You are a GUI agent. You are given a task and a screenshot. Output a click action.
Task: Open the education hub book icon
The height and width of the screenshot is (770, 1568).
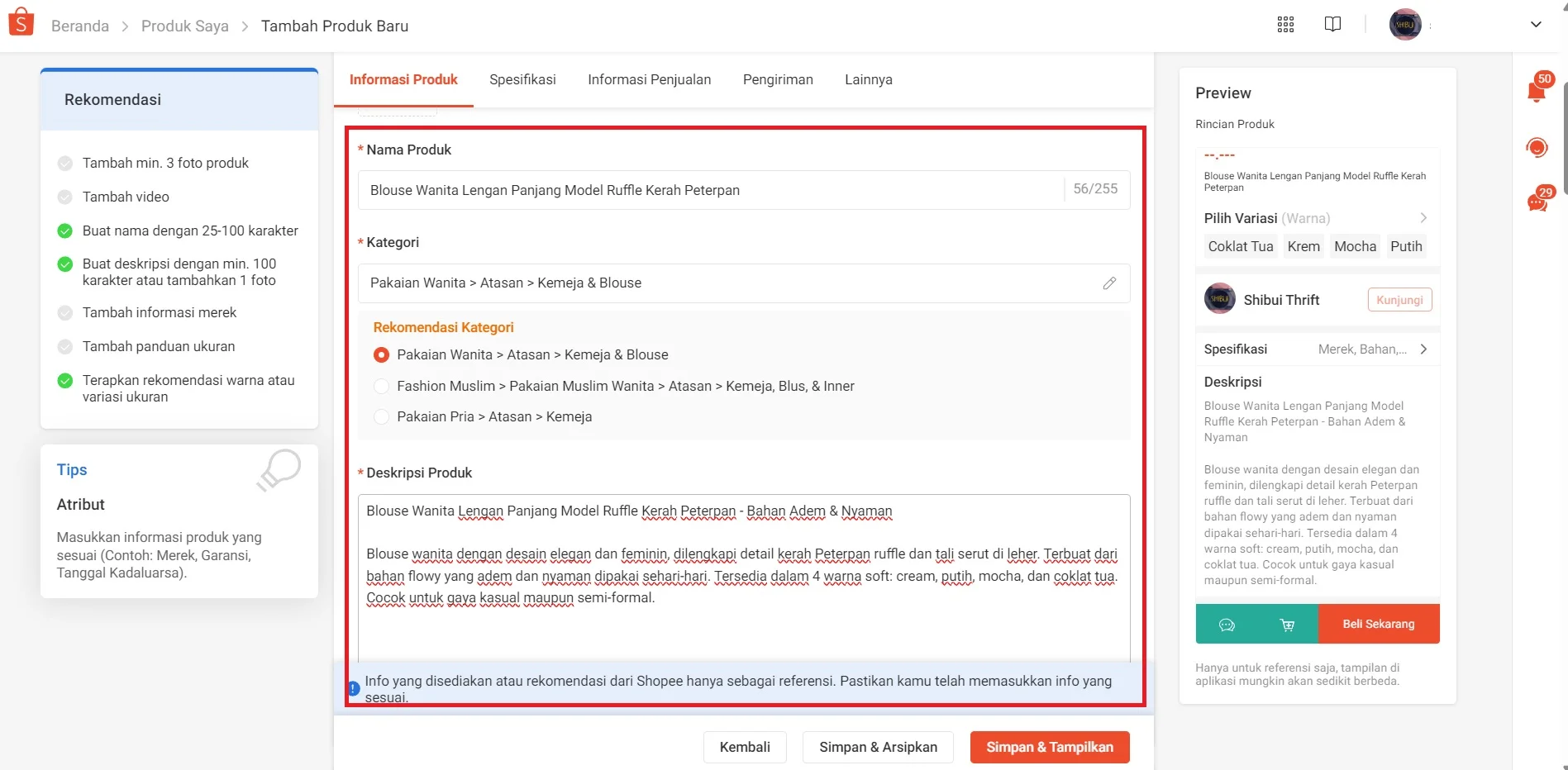click(x=1333, y=24)
